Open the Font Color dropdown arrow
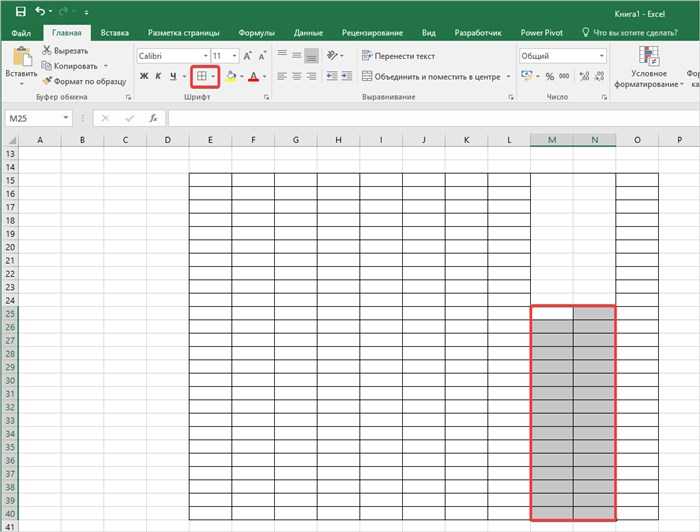 coord(264,76)
